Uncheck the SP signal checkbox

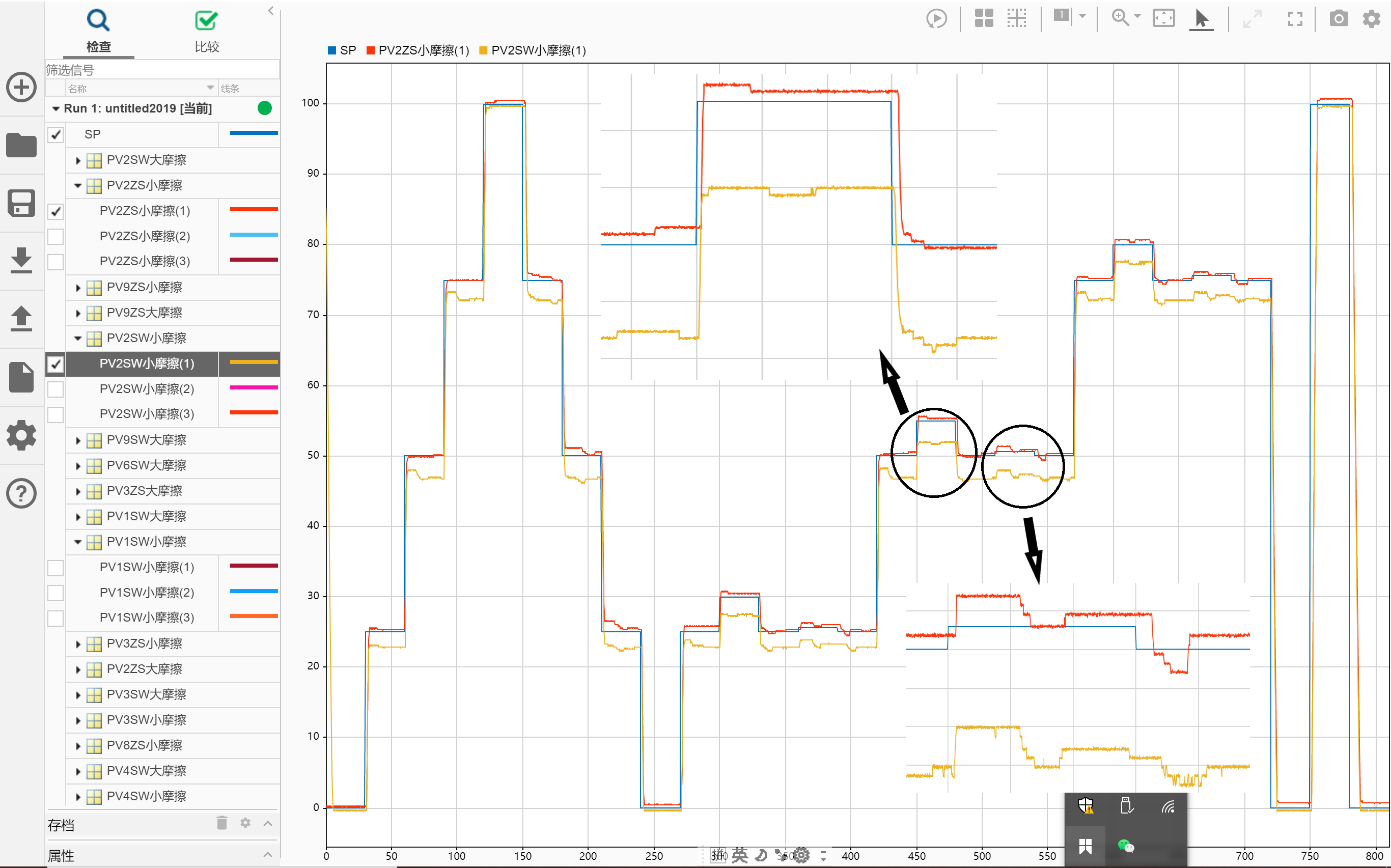click(x=55, y=134)
